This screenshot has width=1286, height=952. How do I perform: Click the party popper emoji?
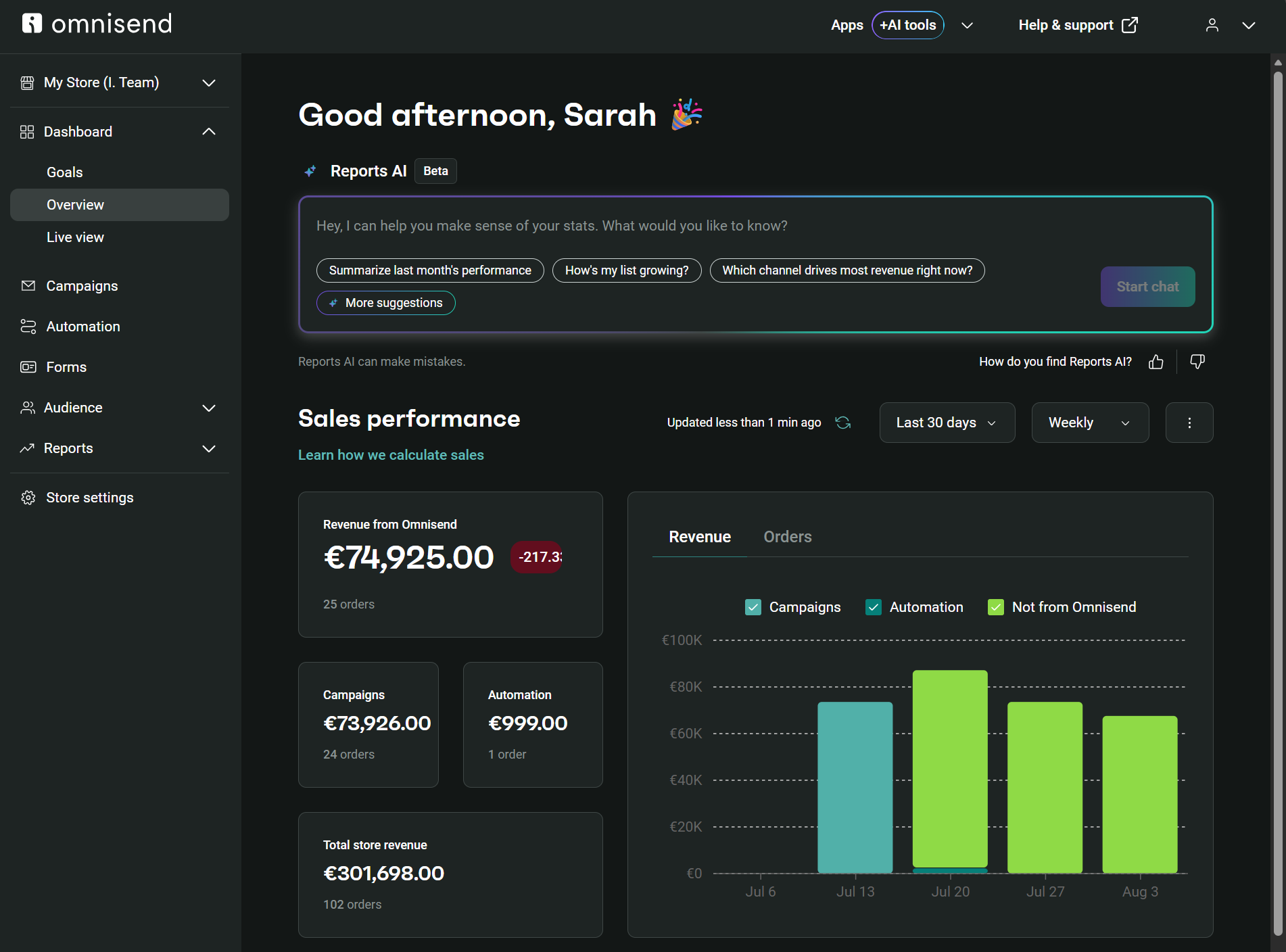point(687,114)
